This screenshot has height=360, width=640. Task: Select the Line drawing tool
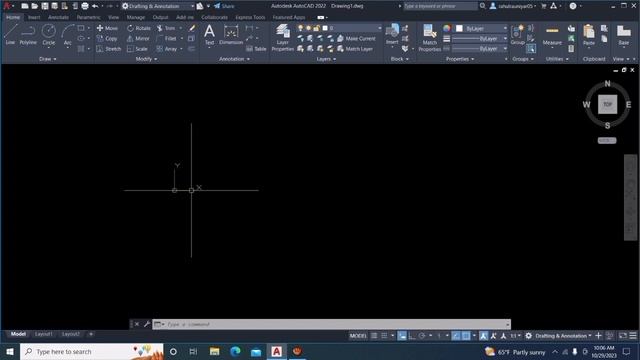10,34
